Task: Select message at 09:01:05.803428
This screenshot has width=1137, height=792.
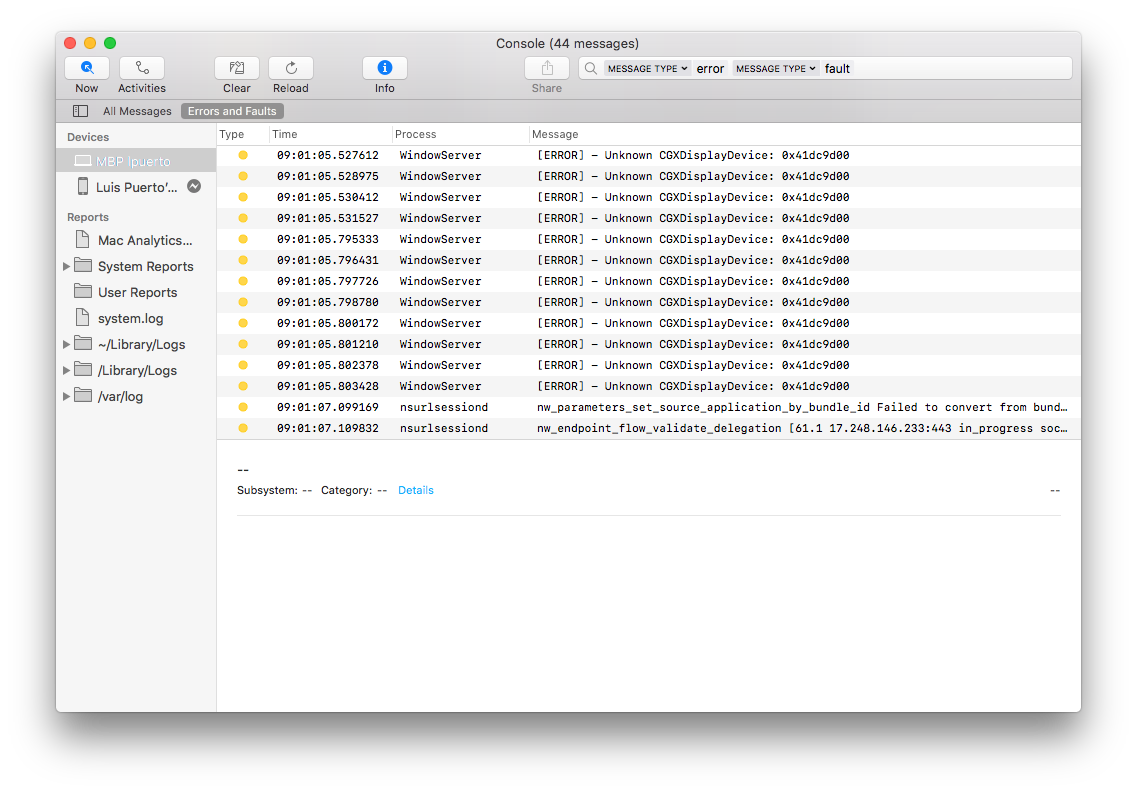Action: [x=648, y=387]
